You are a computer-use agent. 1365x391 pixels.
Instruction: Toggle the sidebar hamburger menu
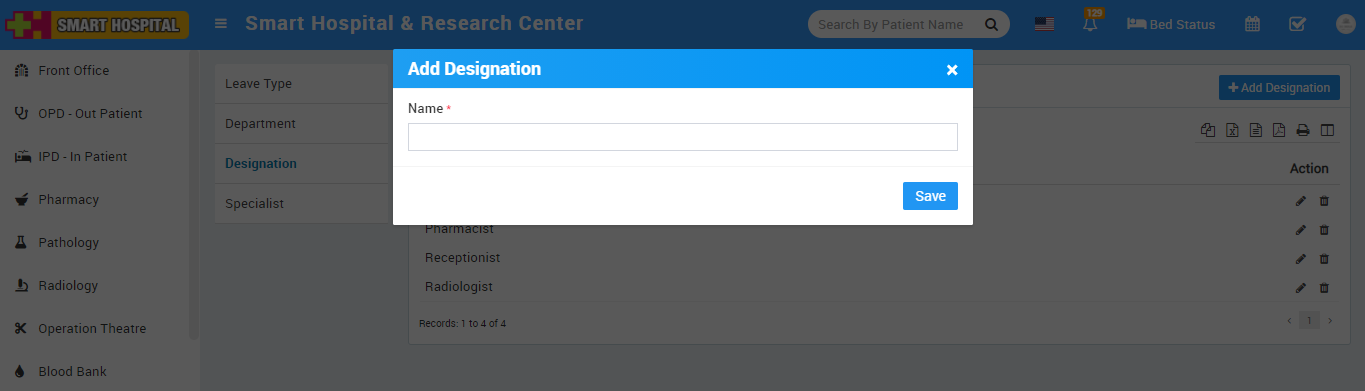pos(221,24)
